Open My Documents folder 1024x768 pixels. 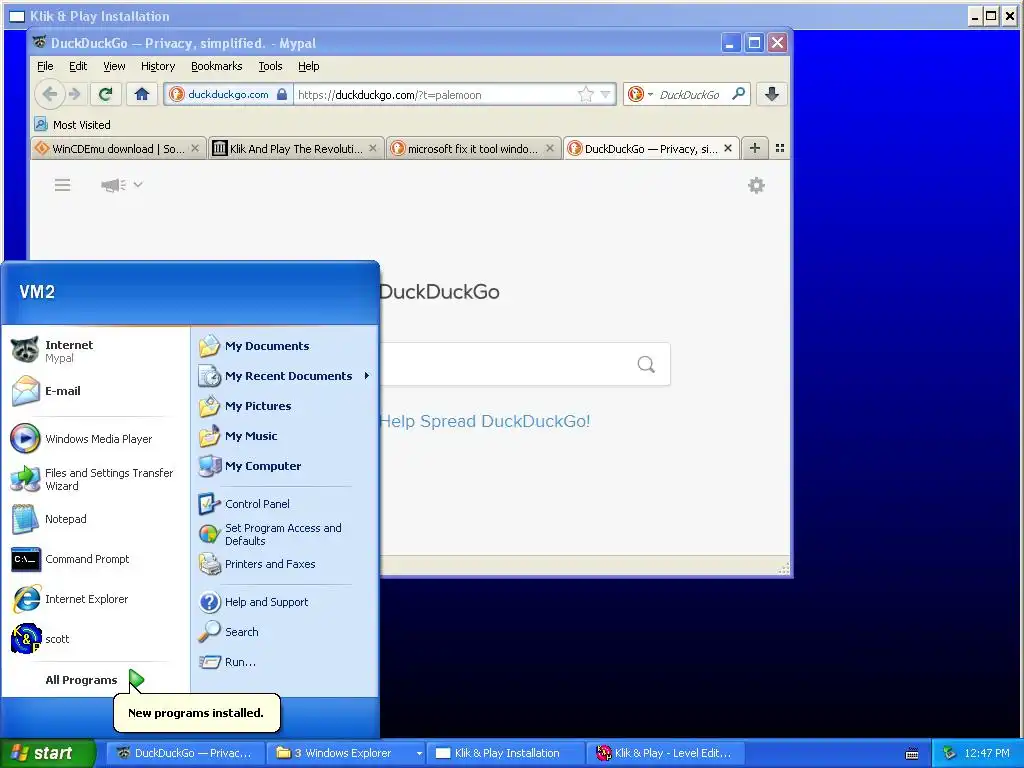(285, 346)
